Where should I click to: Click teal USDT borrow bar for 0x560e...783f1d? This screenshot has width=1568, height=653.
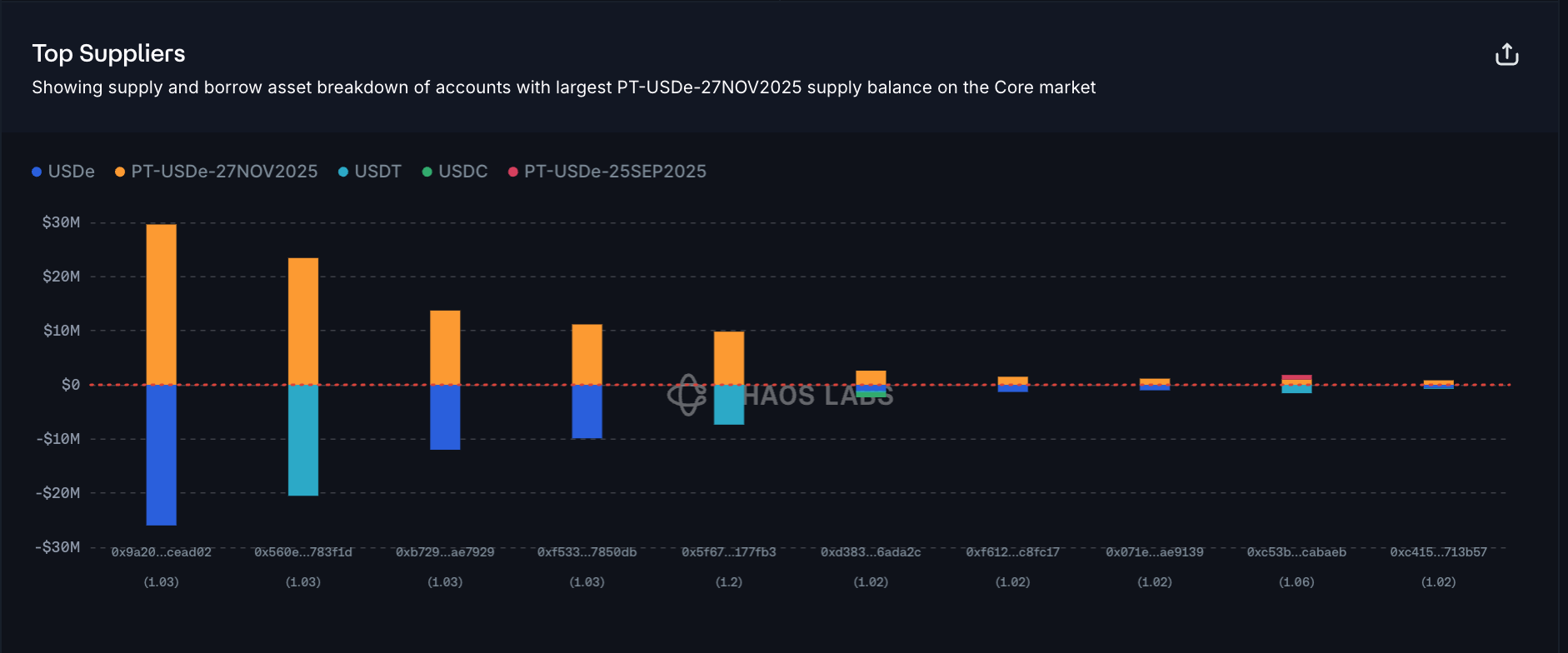(303, 440)
